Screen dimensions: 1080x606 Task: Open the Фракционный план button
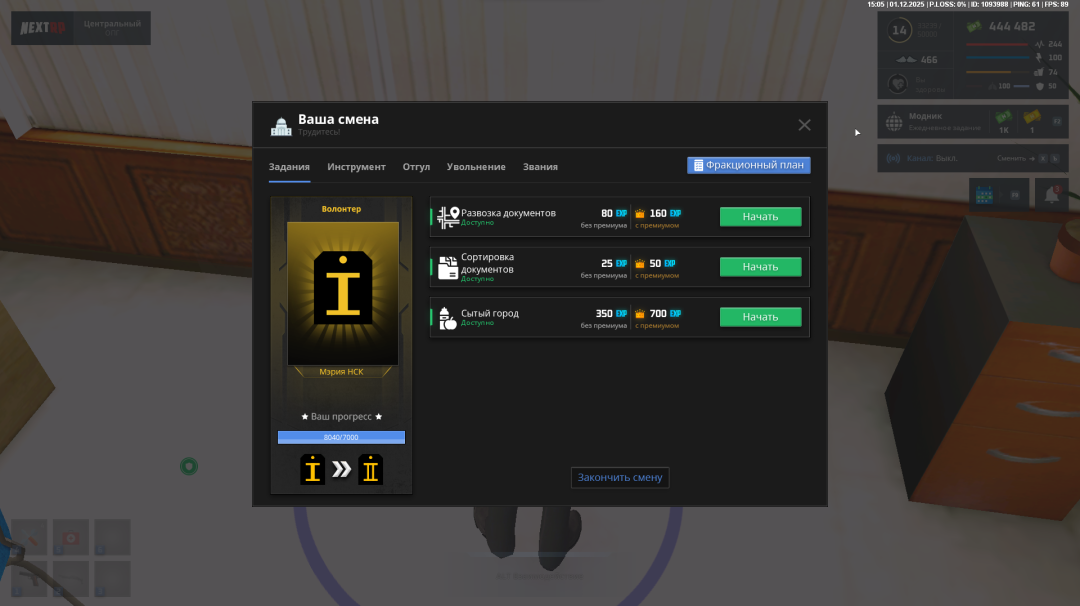tap(748, 165)
